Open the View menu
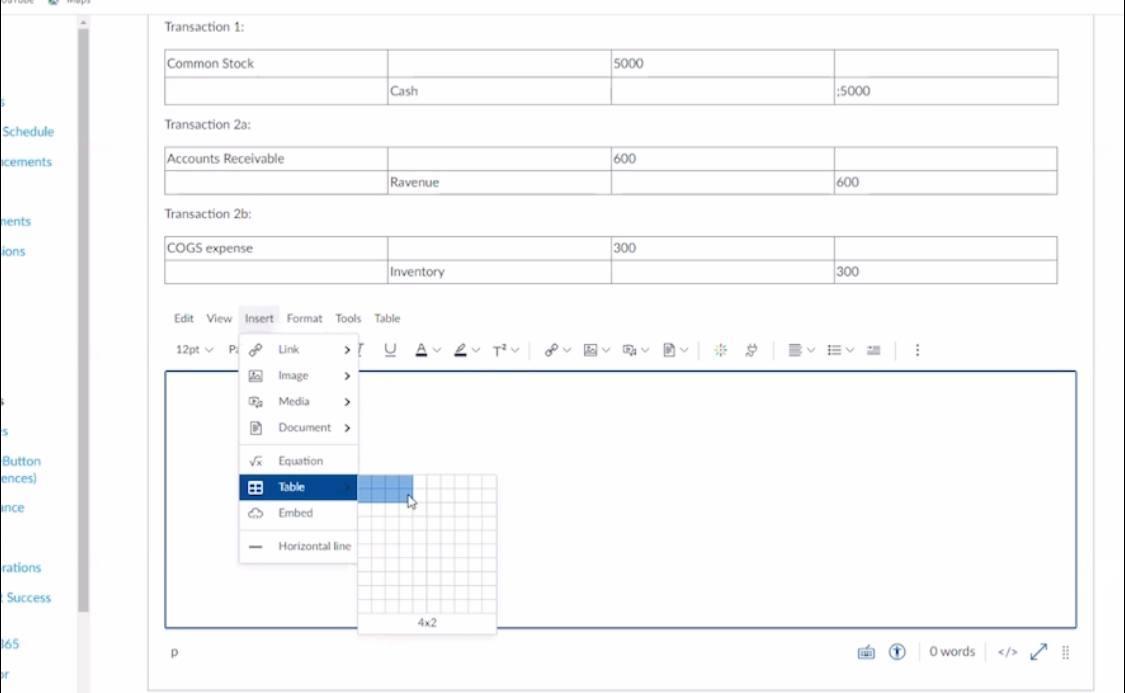 click(219, 318)
